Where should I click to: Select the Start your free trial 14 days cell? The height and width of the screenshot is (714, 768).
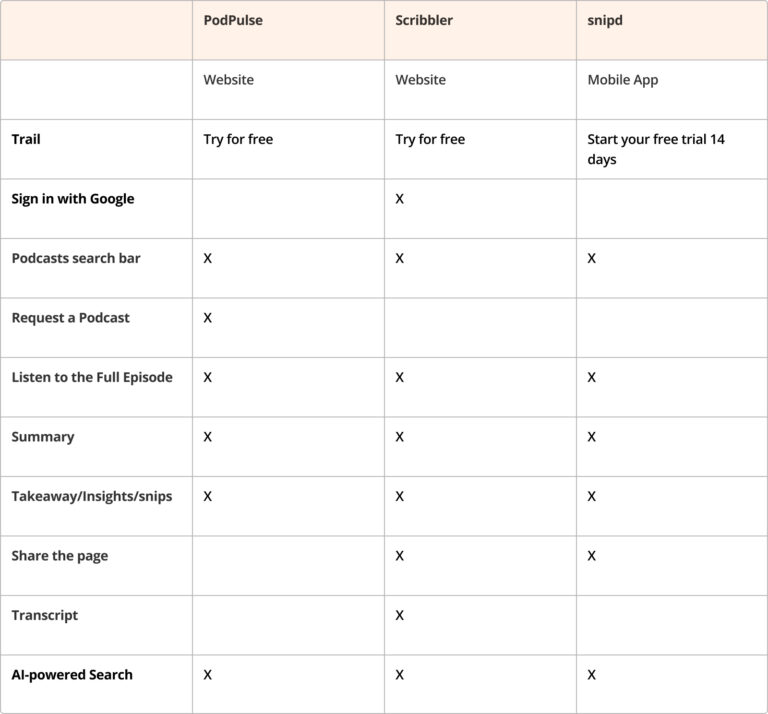pos(656,149)
